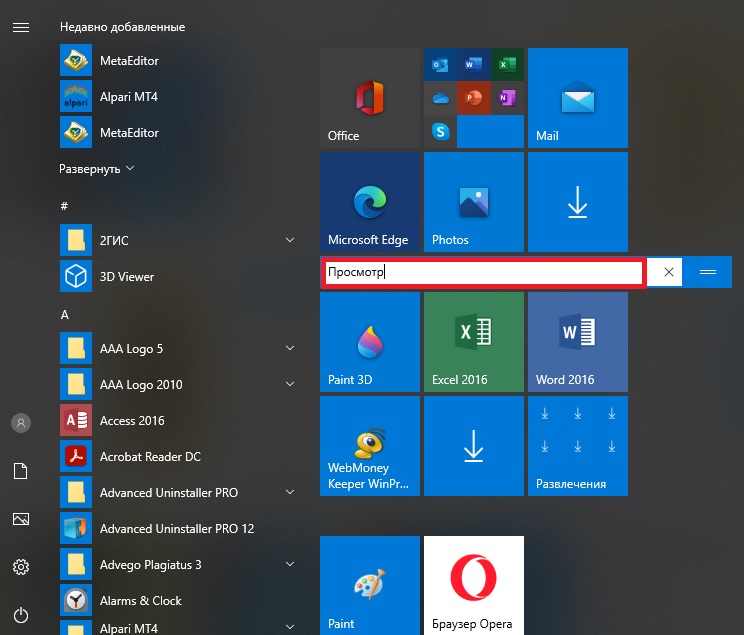
Task: Open the Alarms & Clock app
Action: 178,601
